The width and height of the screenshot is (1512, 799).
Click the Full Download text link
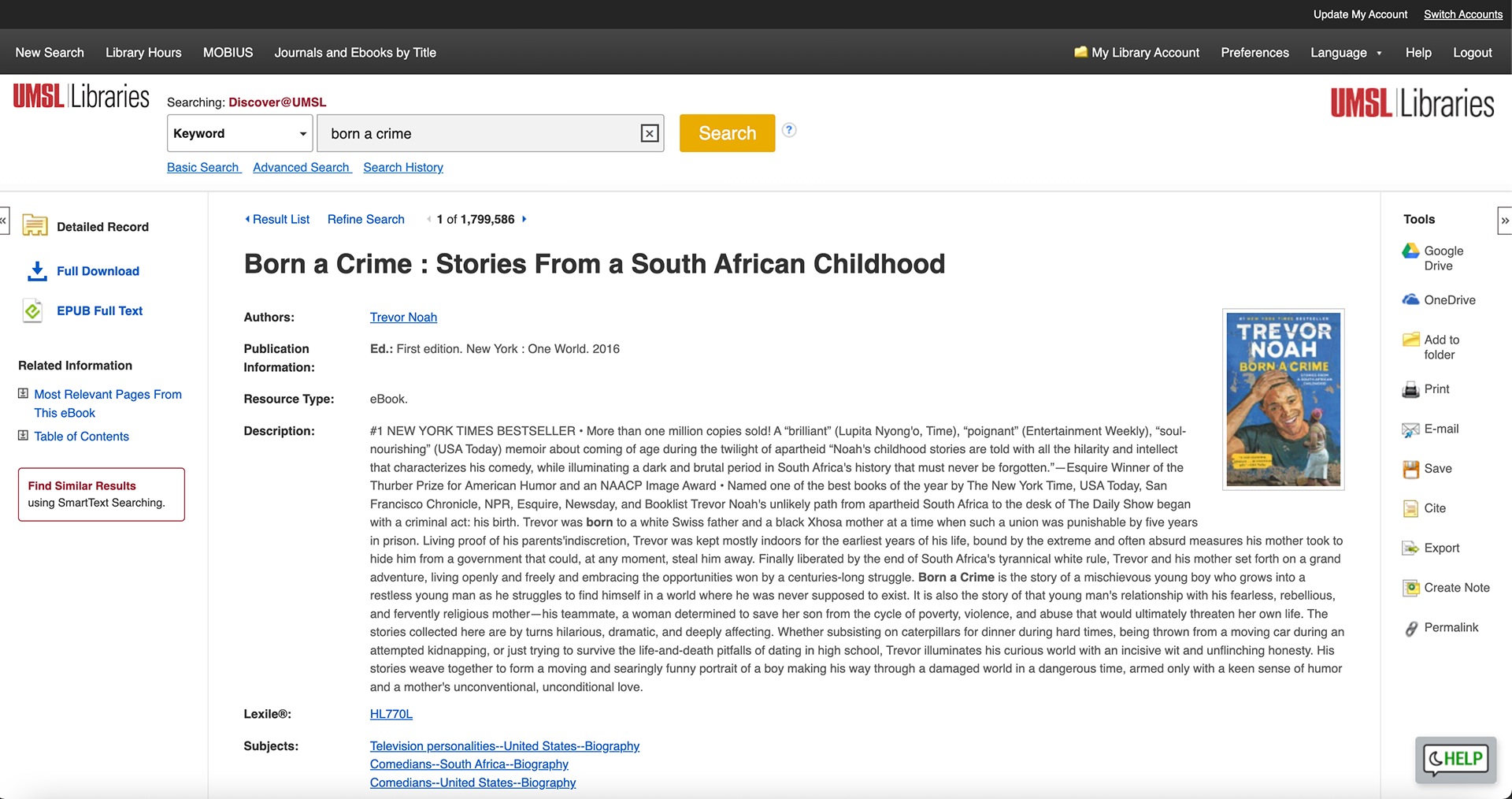[98, 271]
